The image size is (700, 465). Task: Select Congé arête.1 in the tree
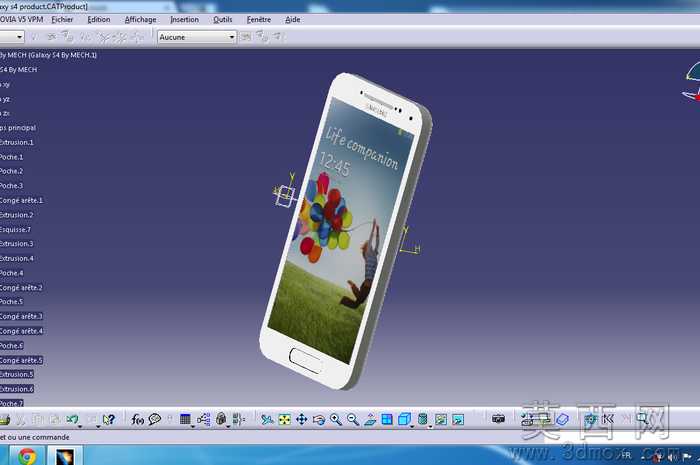[x=21, y=200]
